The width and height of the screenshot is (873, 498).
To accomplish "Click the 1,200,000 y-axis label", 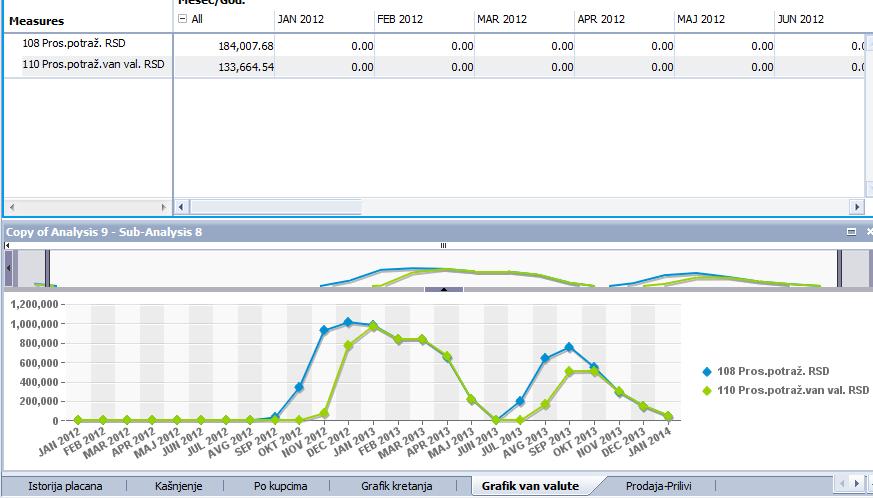I will (x=35, y=304).
